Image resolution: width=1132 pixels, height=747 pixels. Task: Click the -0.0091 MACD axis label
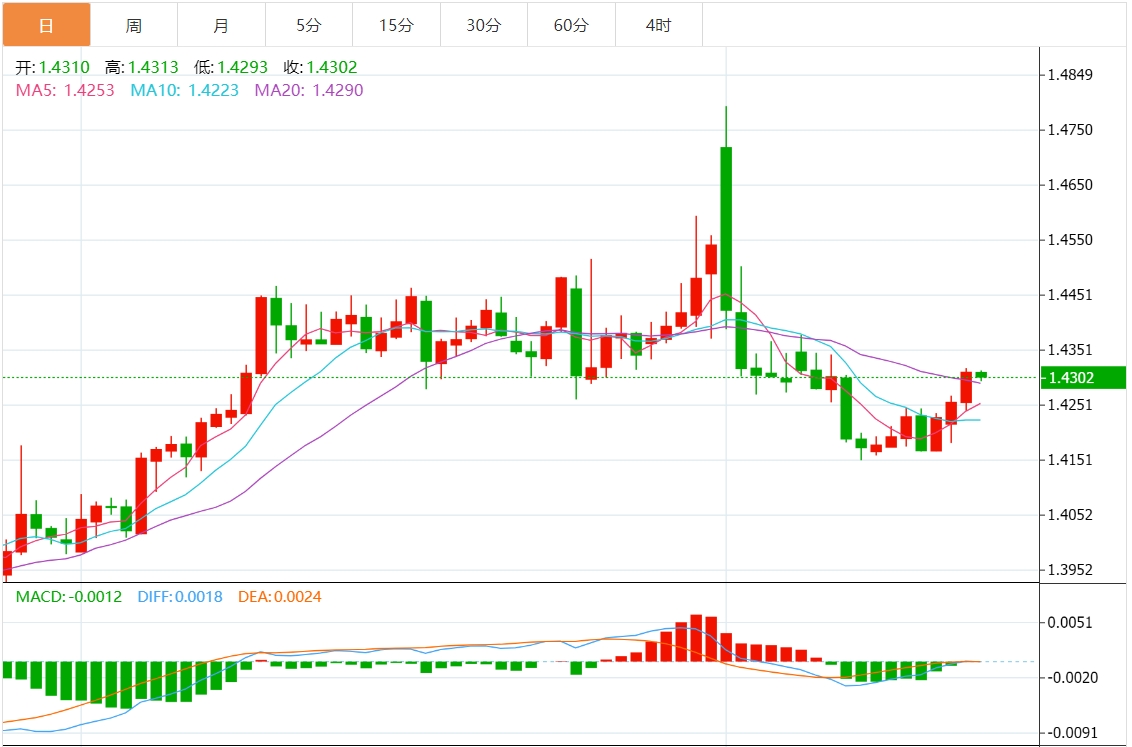1072,733
